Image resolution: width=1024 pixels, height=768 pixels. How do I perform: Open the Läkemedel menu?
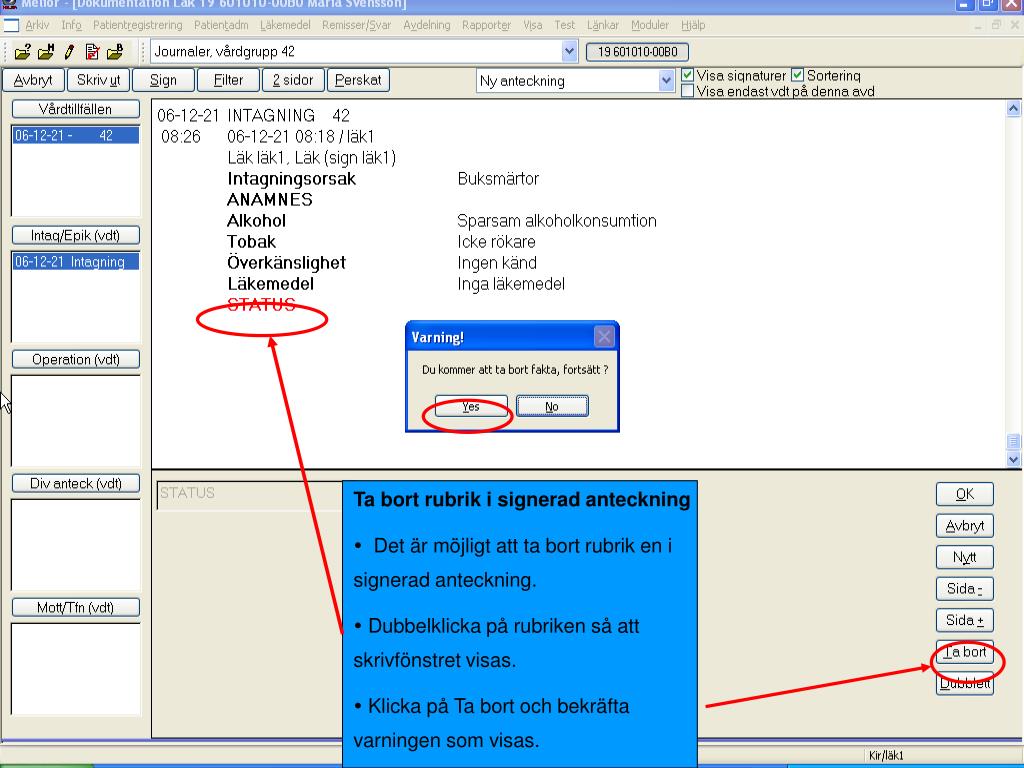[285, 25]
